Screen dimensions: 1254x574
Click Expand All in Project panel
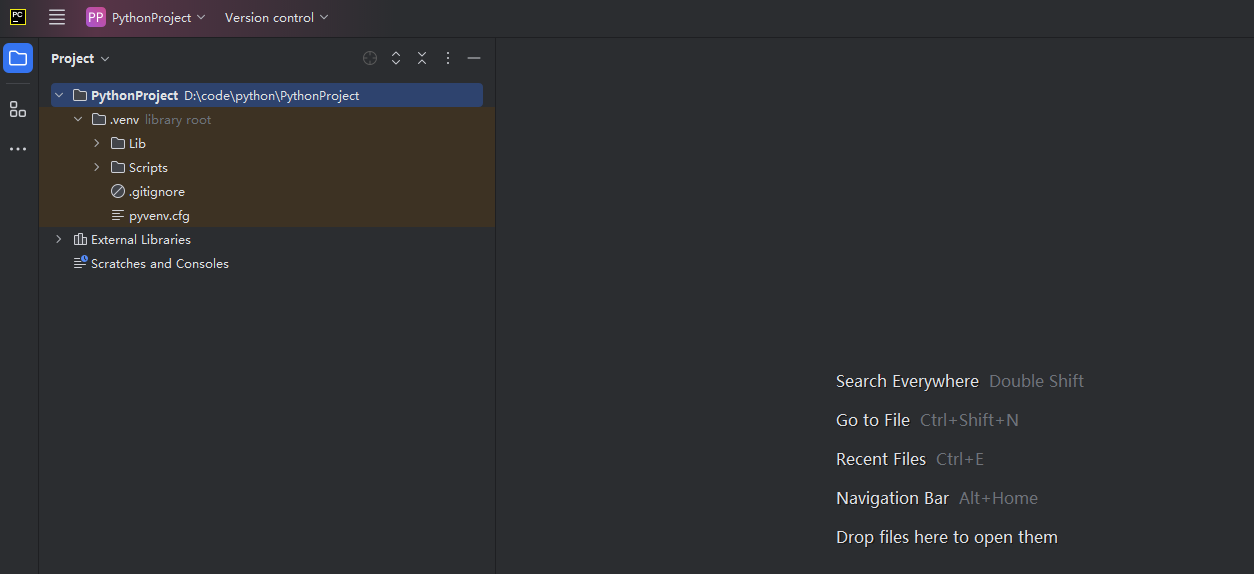[x=396, y=58]
